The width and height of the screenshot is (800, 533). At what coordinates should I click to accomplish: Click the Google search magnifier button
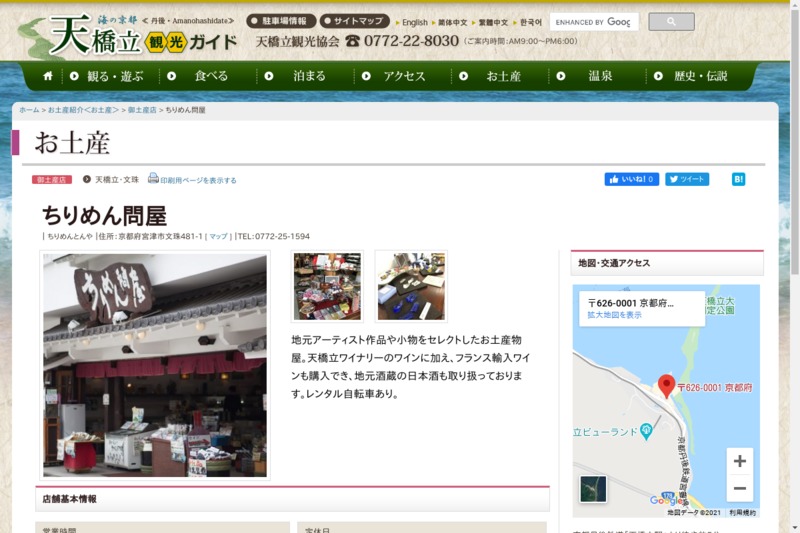pos(671,21)
